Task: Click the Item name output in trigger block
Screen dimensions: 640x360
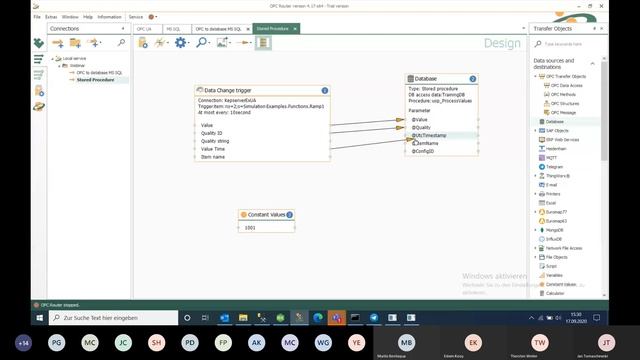Action: click(213, 157)
